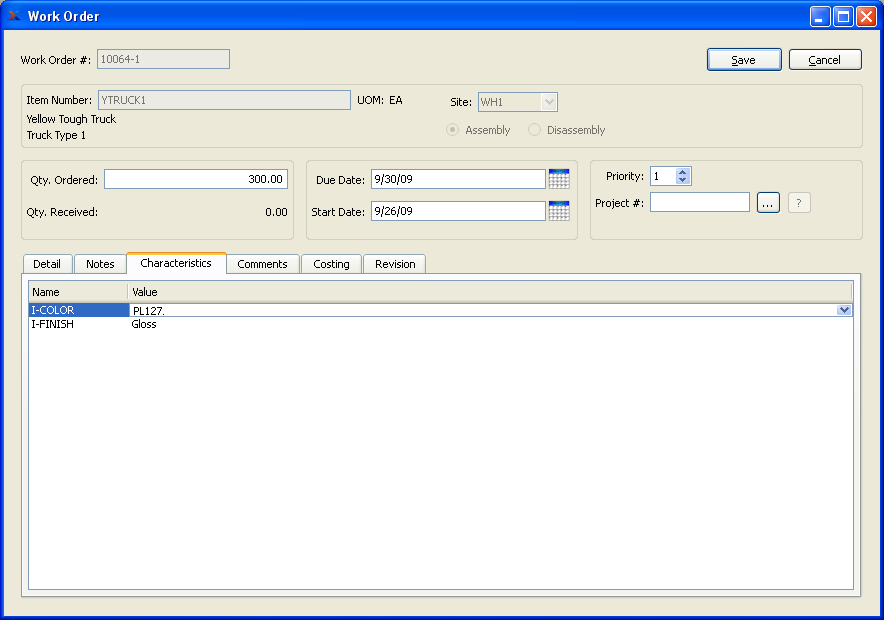The width and height of the screenshot is (884, 620).
Task: Expand the Site dropdown
Action: (548, 102)
